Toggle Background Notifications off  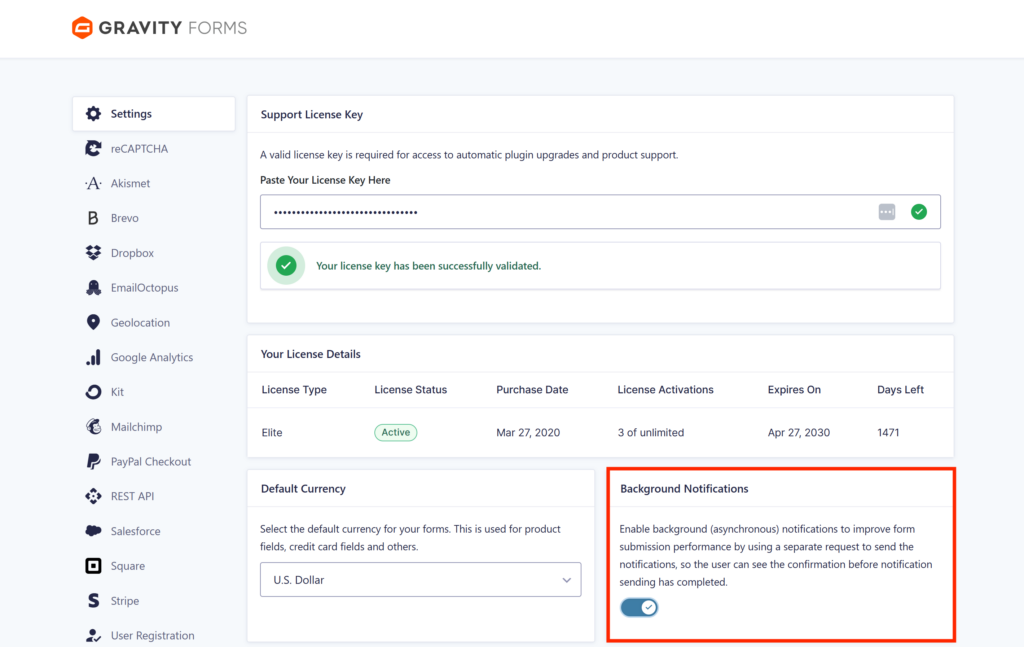pyautogui.click(x=639, y=607)
